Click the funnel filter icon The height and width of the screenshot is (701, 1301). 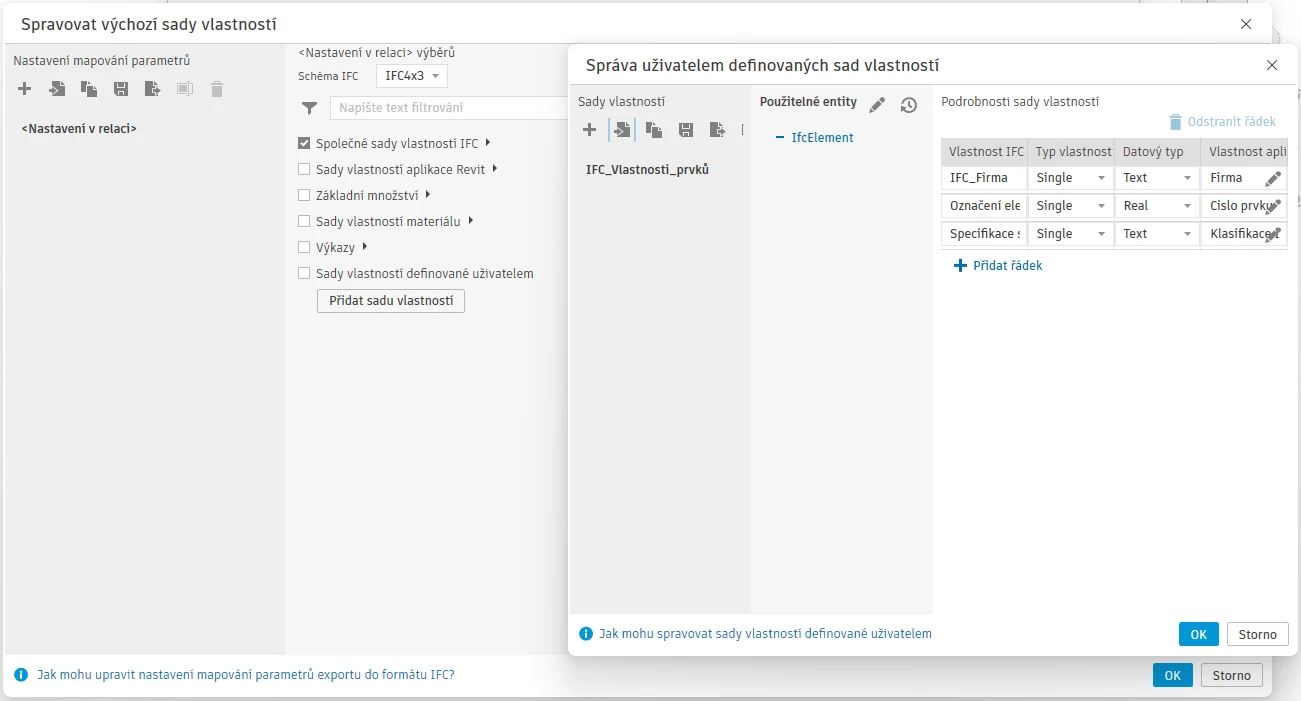click(x=310, y=108)
